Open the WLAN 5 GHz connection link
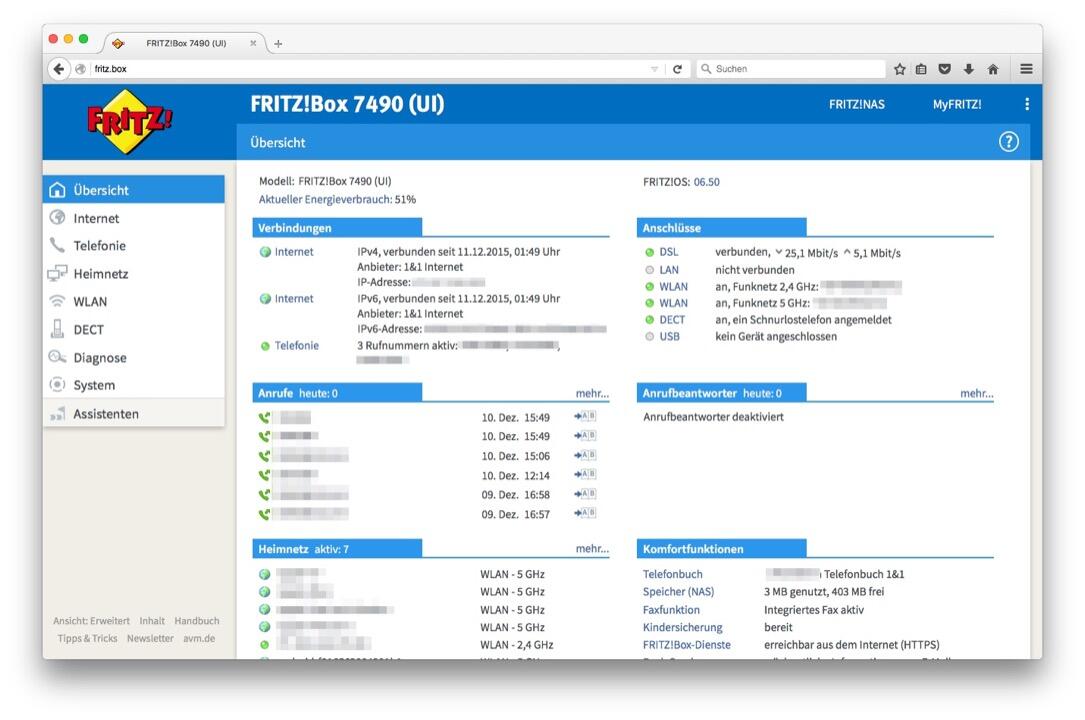This screenshot has width=1085, height=720. coord(673,303)
